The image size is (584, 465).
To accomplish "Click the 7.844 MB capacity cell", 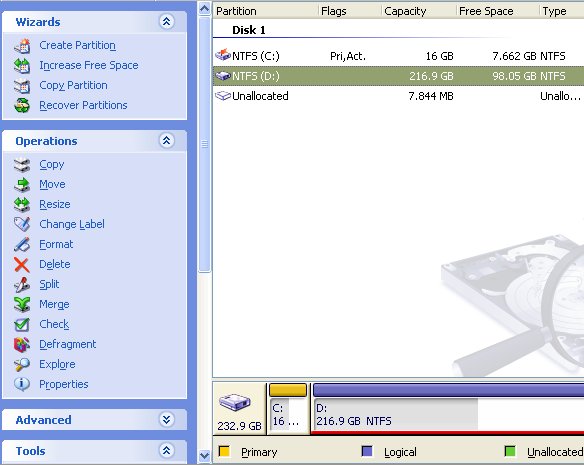I will [x=431, y=96].
